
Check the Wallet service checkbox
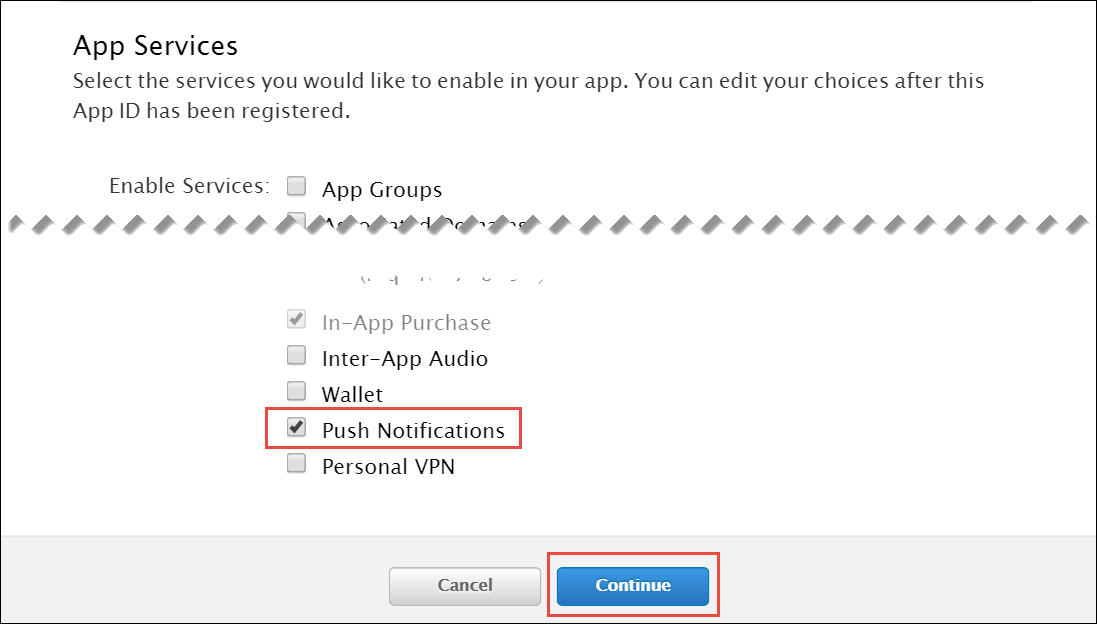tap(296, 390)
